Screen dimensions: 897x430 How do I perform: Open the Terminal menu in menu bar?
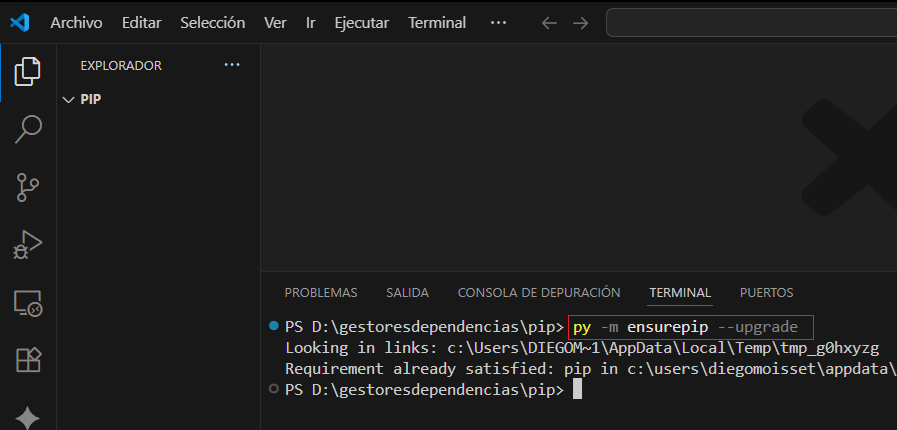[437, 22]
